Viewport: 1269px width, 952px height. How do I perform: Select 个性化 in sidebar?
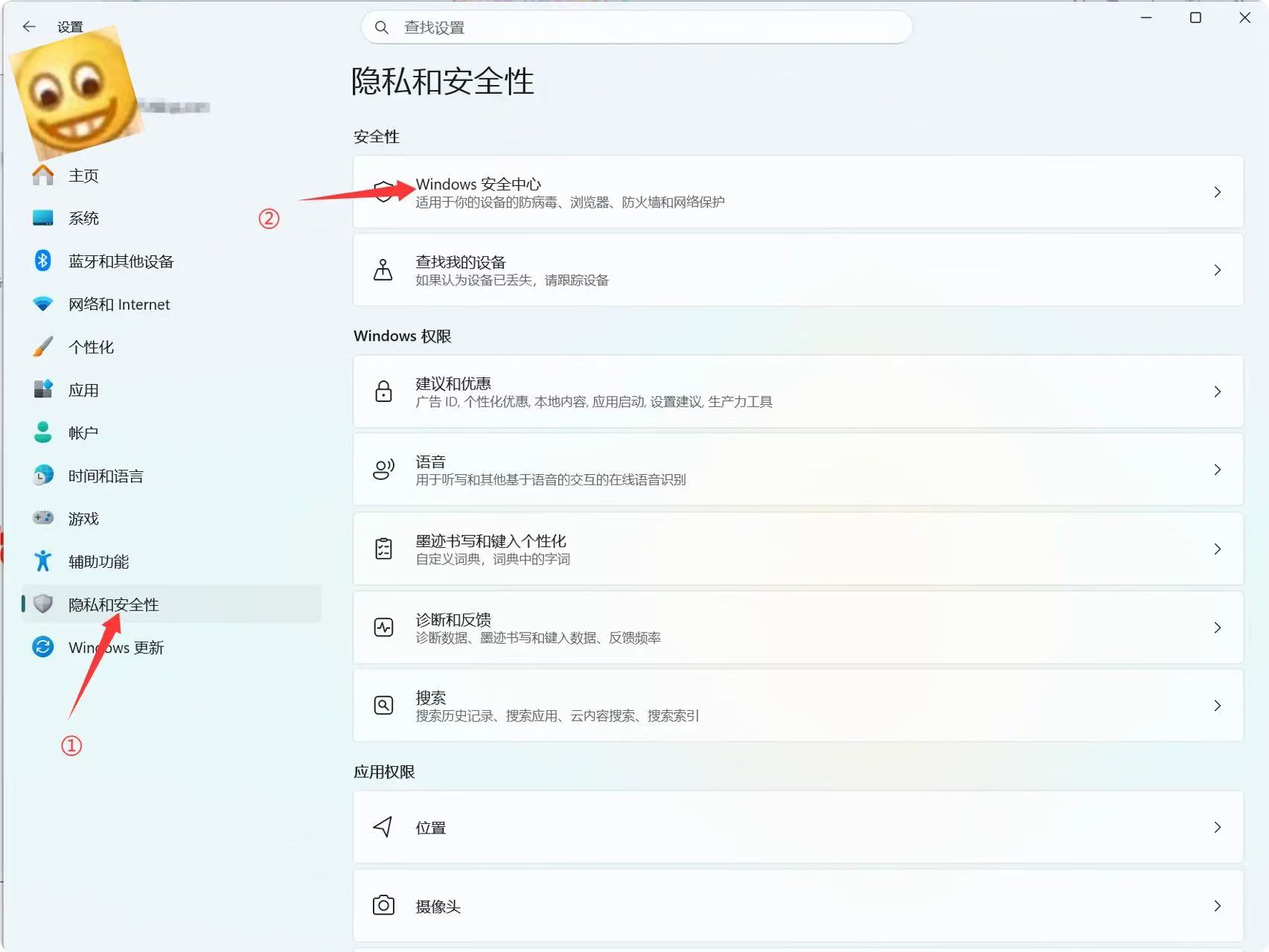click(x=91, y=347)
